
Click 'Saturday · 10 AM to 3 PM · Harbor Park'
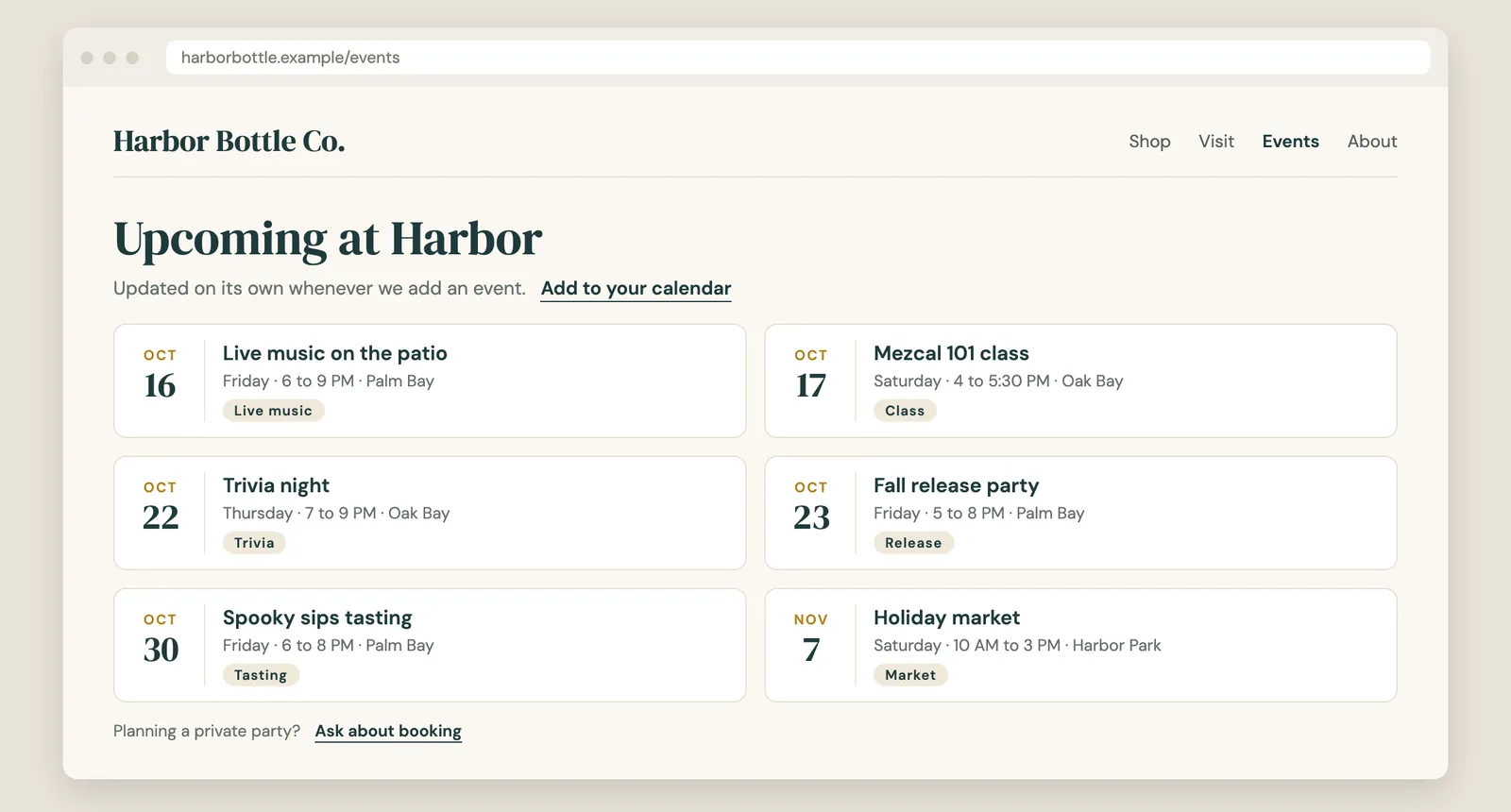[1017, 646]
